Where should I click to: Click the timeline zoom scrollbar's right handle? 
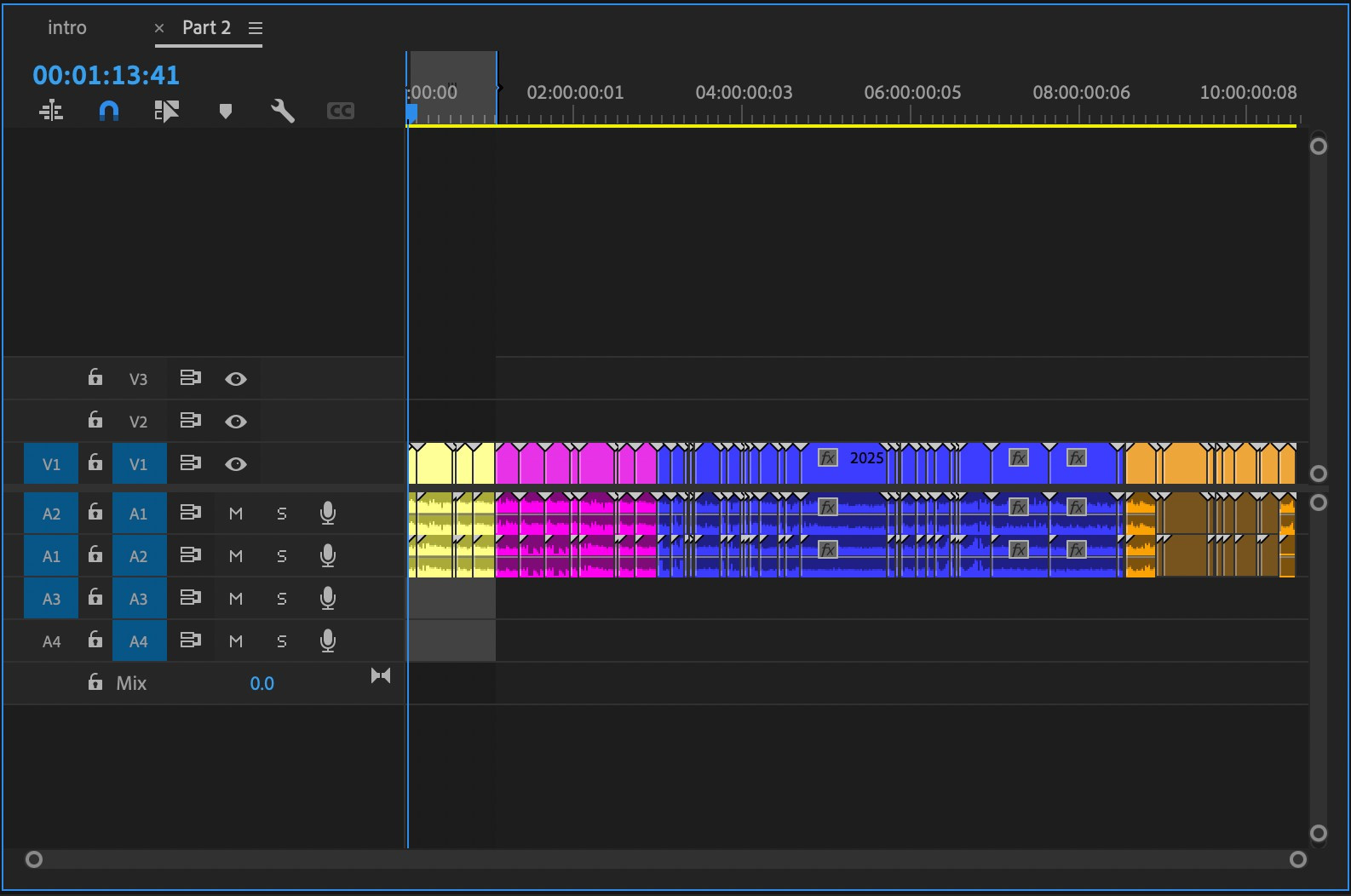[1298, 859]
